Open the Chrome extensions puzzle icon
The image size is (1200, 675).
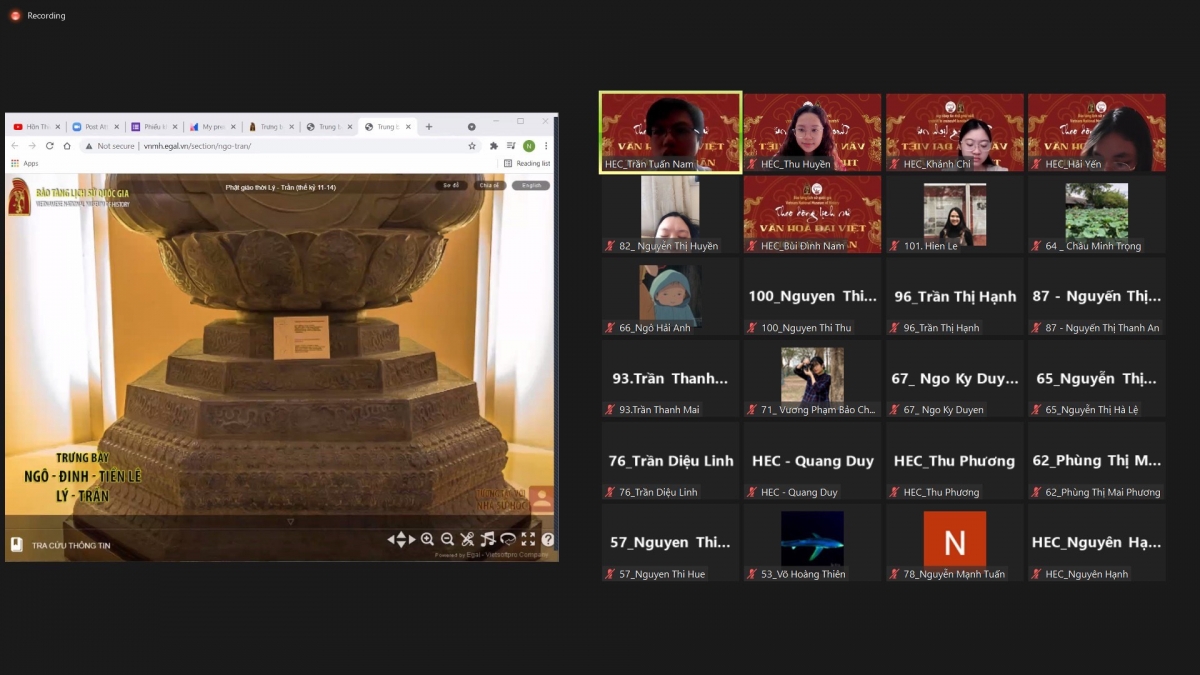494,146
